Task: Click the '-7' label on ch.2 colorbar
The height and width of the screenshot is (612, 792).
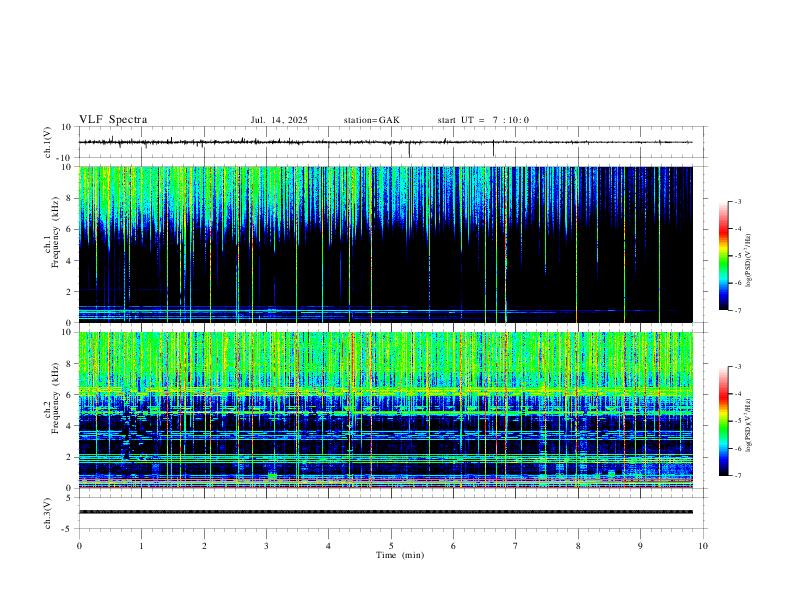Action: pyautogui.click(x=737, y=476)
